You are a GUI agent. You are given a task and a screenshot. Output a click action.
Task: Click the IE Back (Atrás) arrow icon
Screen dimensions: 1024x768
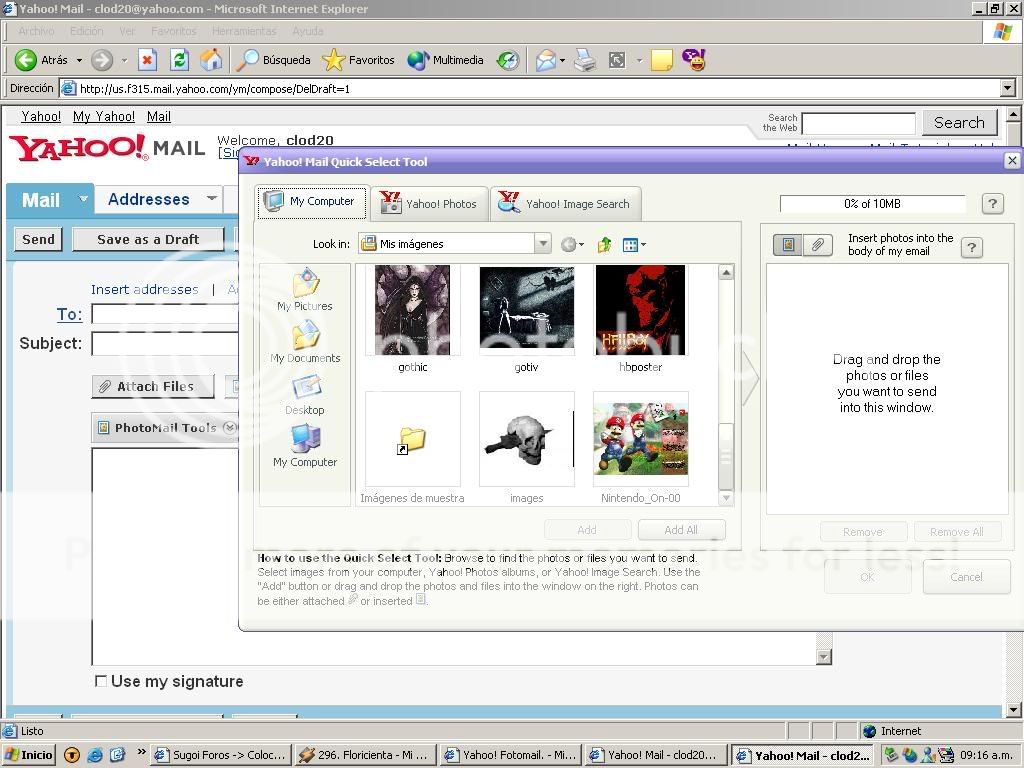tap(25, 60)
